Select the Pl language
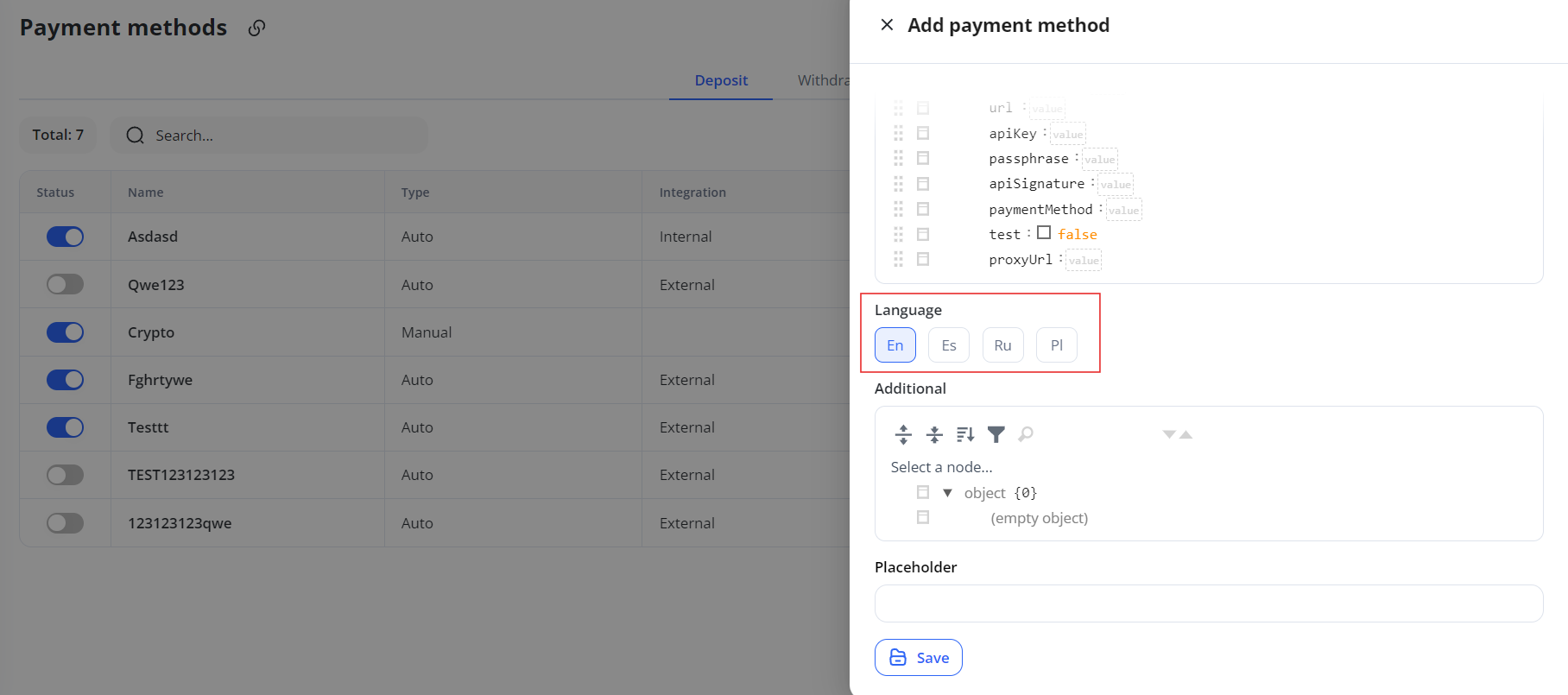 [1057, 345]
